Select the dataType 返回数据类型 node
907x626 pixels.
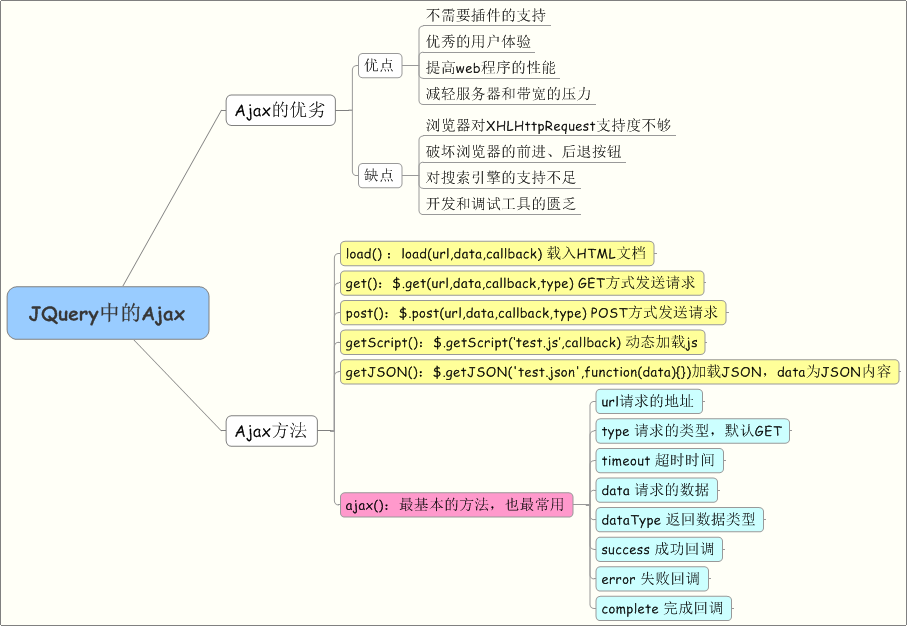[680, 520]
